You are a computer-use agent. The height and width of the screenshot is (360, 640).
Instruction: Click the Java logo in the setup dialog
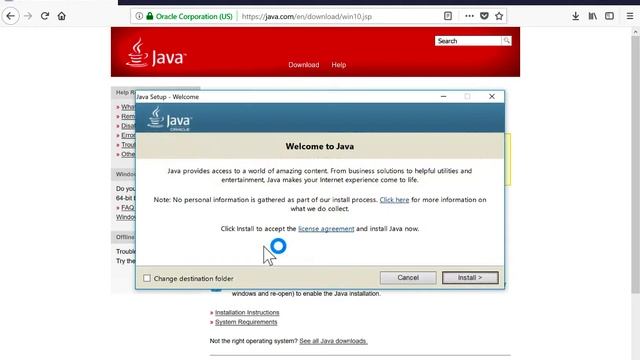tap(169, 119)
